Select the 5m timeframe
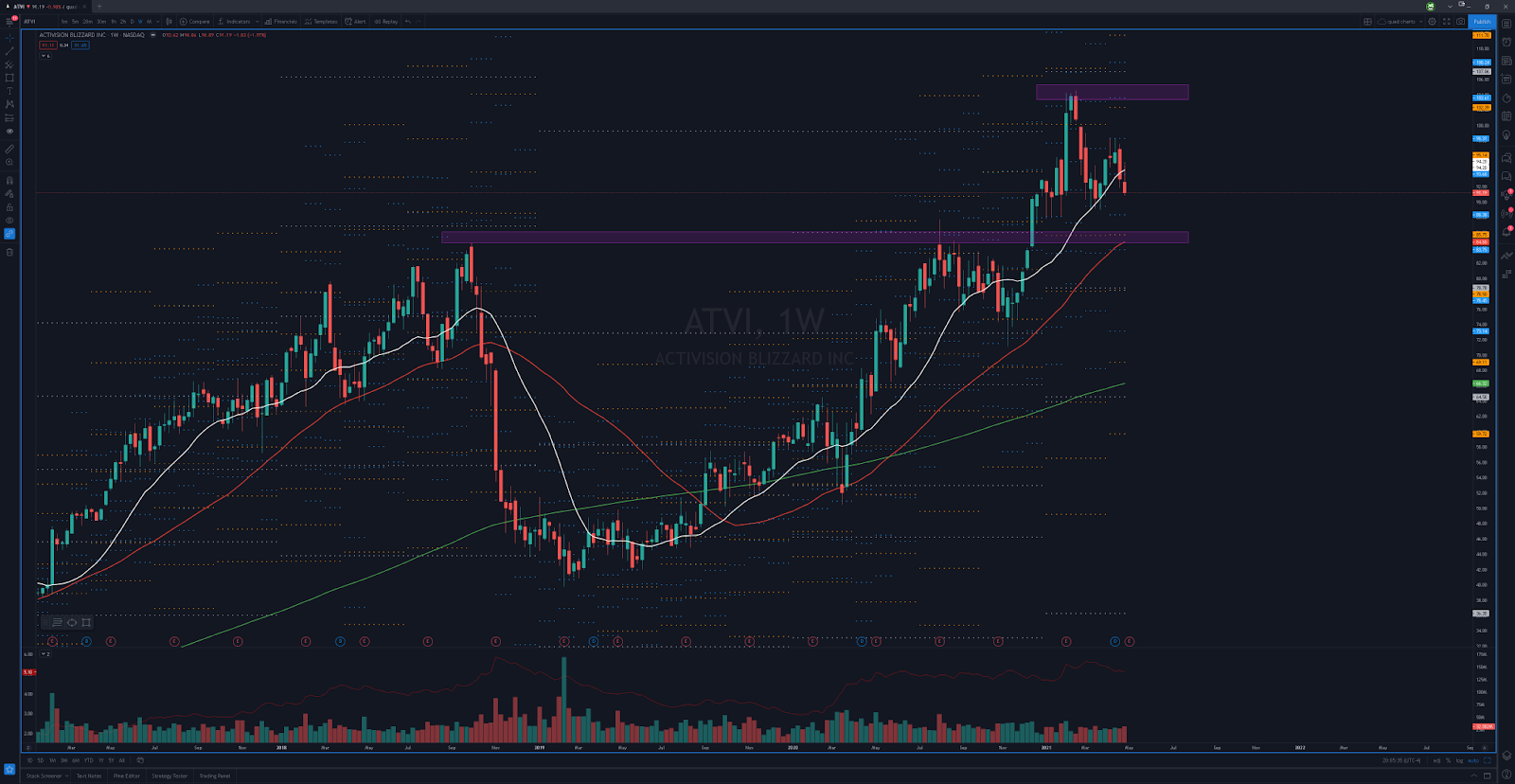 pos(76,21)
